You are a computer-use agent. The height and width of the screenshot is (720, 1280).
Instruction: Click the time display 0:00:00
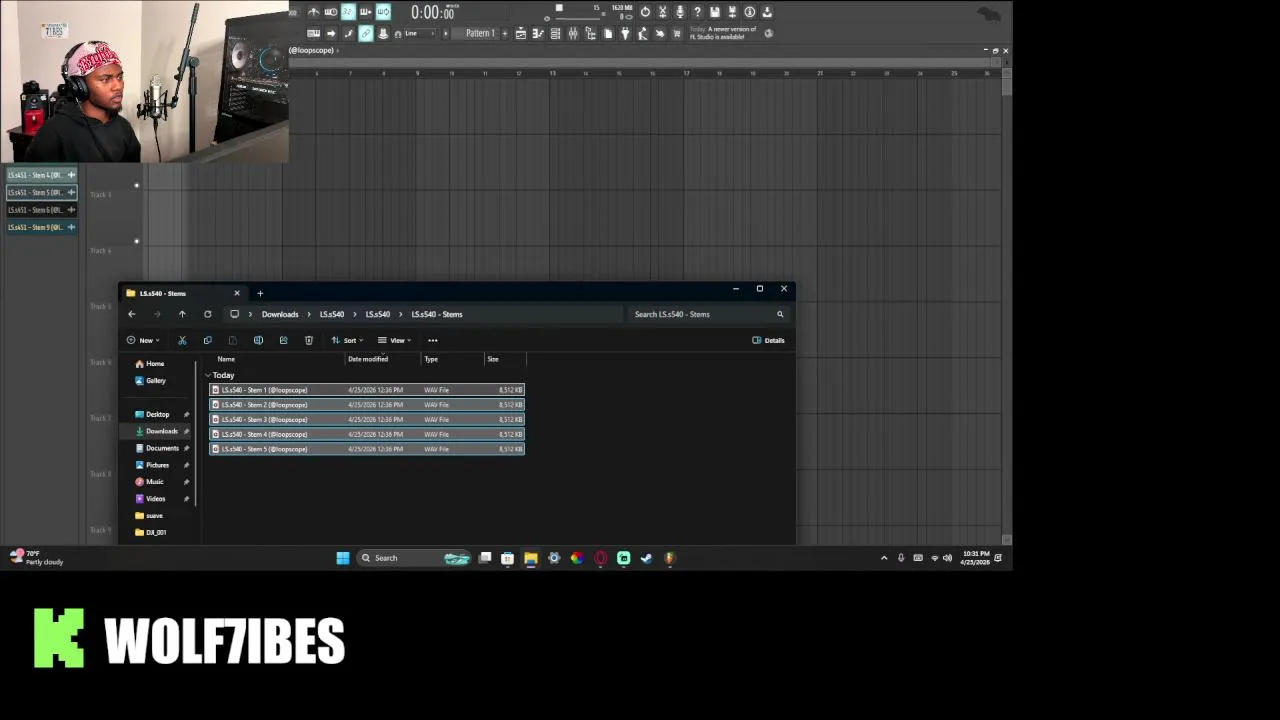click(433, 12)
